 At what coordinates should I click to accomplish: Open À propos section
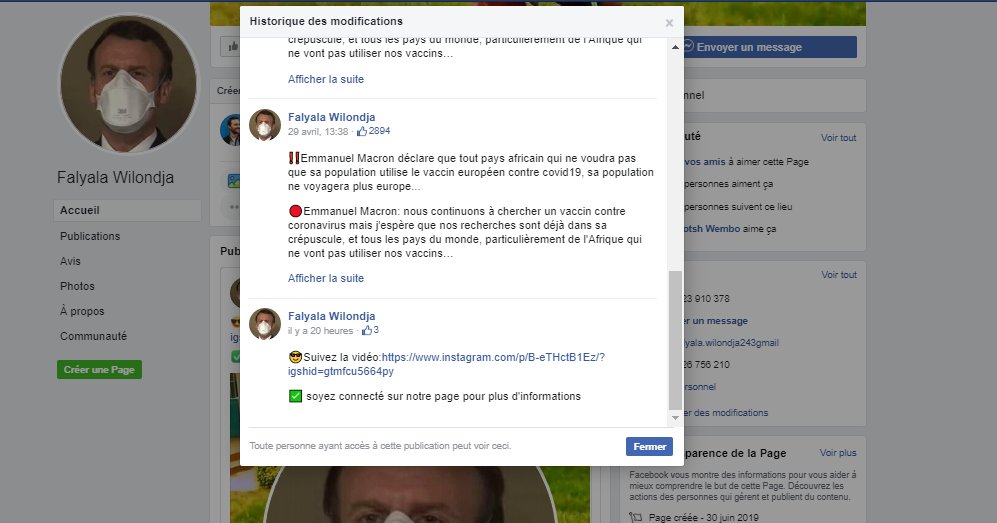(82, 311)
